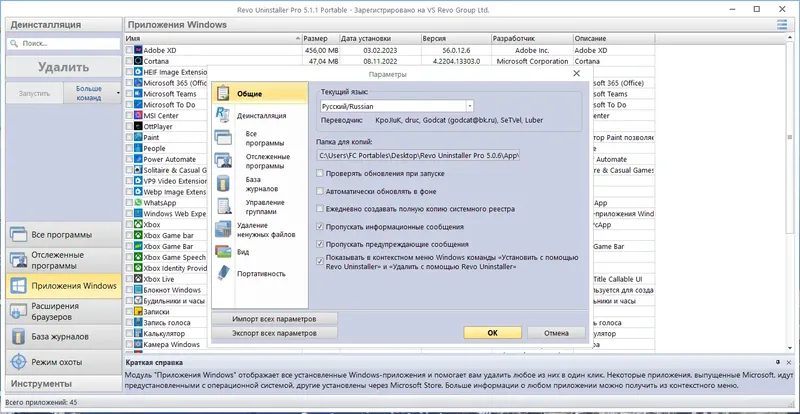Click the Калькулятор app icon

tap(138, 334)
